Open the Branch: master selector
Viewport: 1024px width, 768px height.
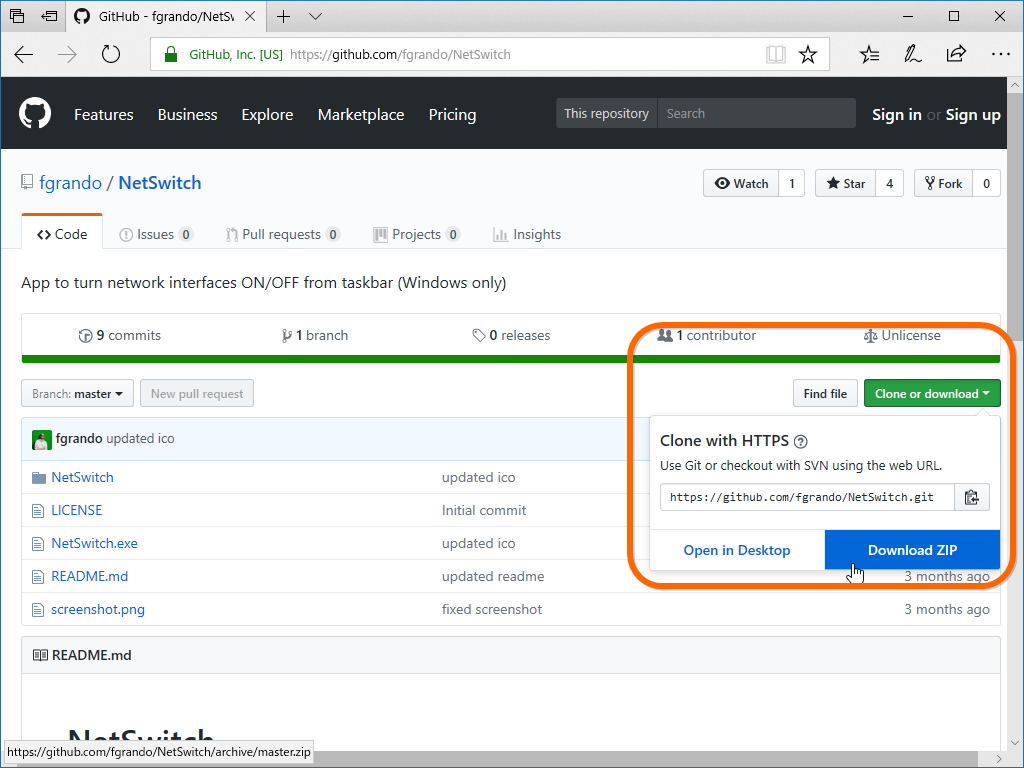(77, 393)
